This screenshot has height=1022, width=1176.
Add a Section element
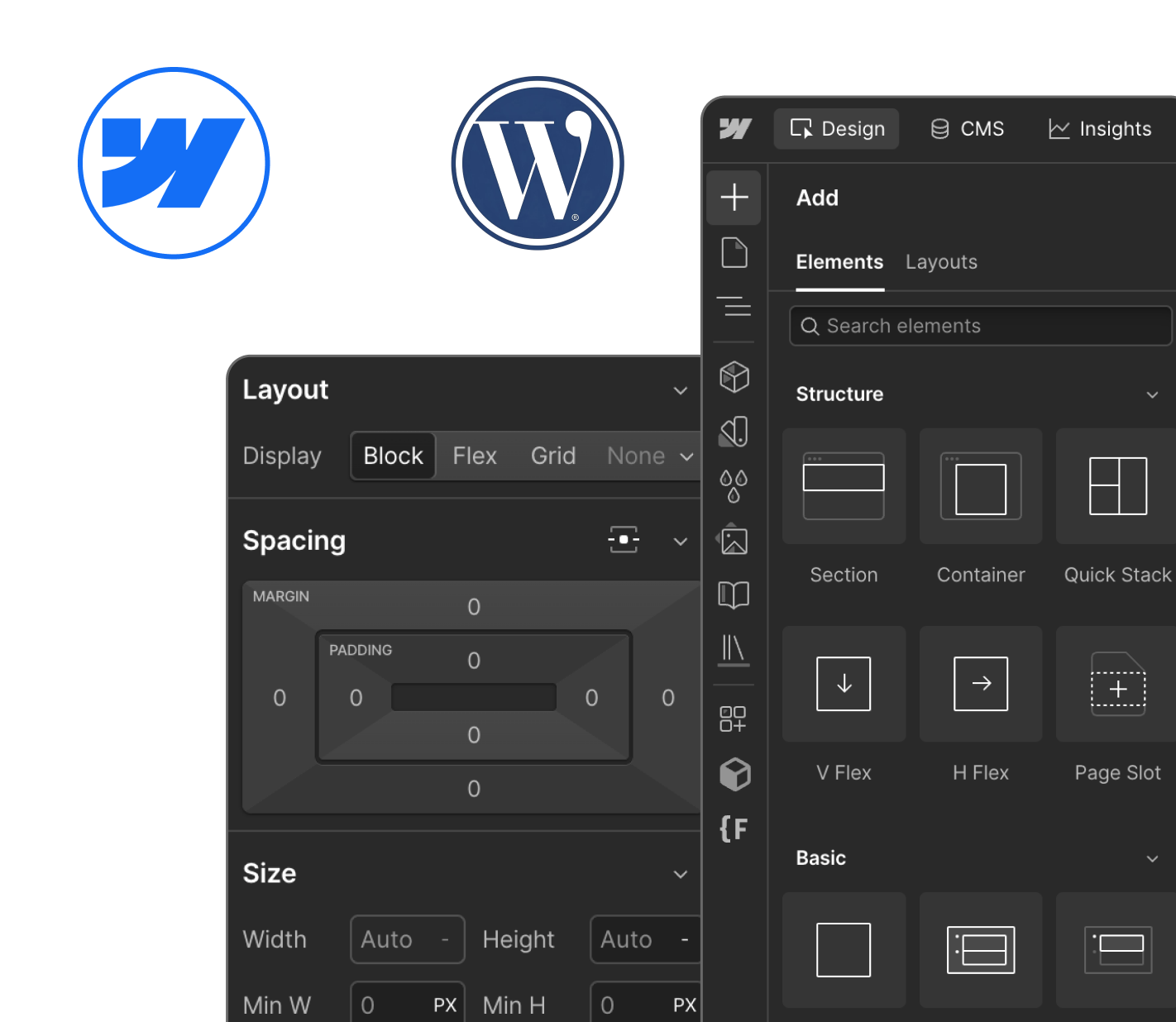844,486
